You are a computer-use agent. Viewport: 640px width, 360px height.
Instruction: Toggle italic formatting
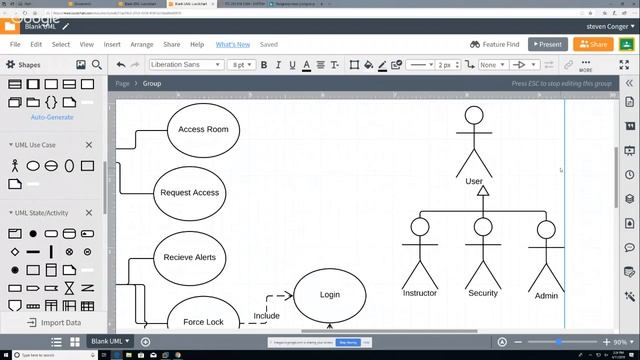coord(278,65)
